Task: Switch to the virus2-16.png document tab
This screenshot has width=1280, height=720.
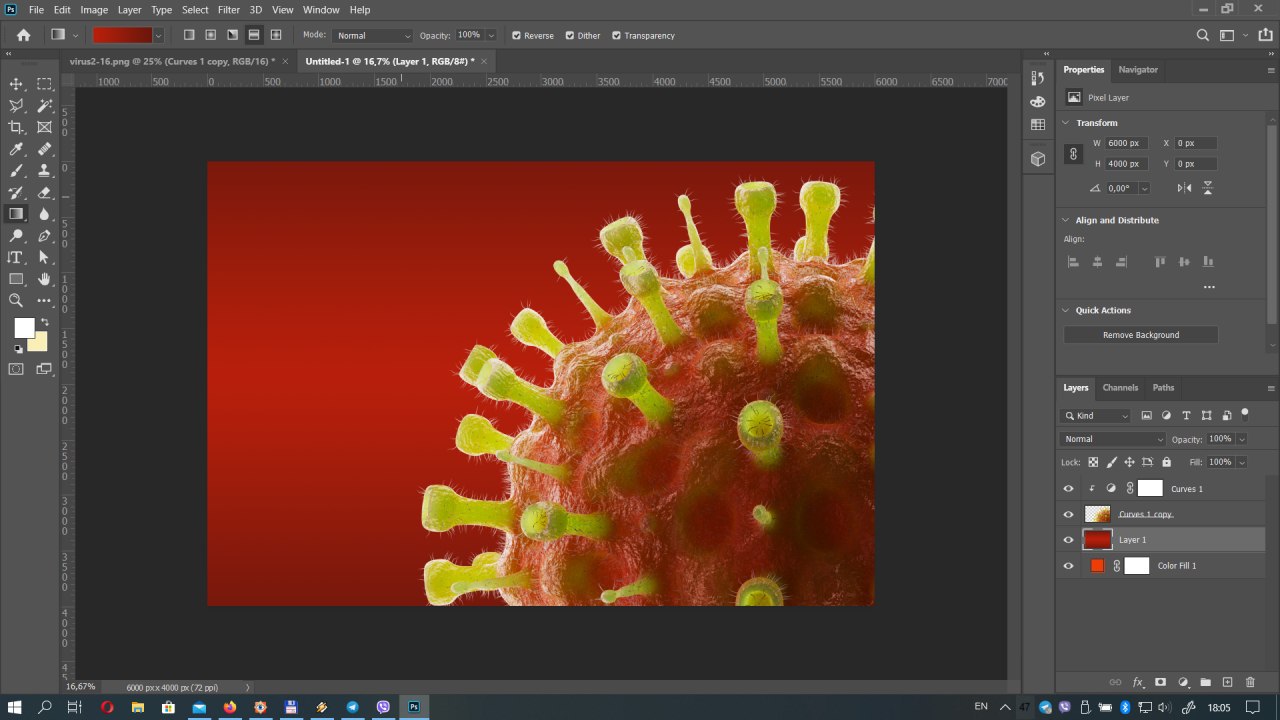Action: coord(172,61)
